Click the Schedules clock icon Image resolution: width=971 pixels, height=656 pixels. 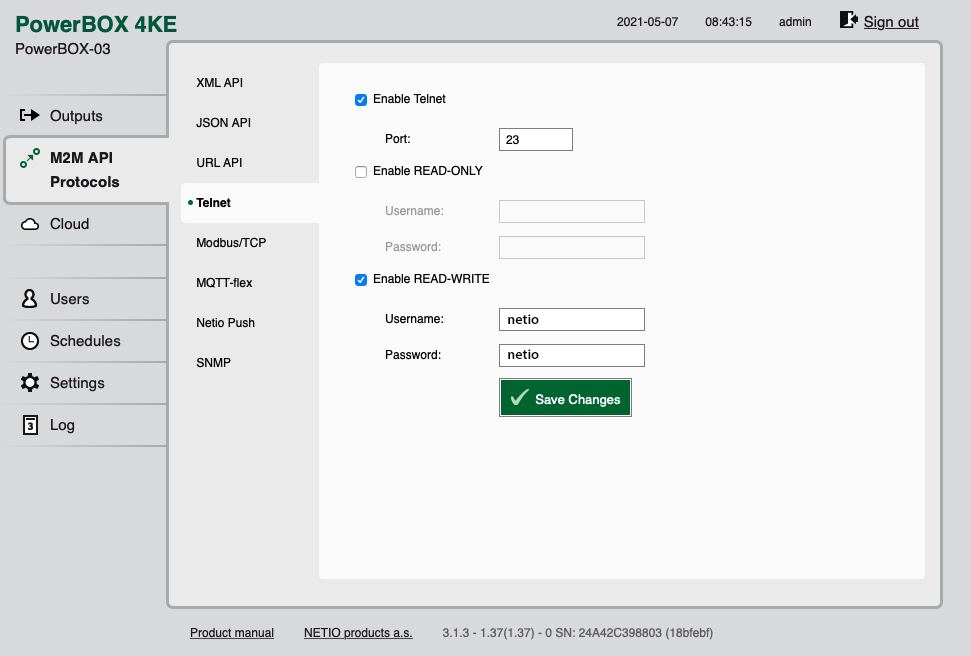pos(30,341)
